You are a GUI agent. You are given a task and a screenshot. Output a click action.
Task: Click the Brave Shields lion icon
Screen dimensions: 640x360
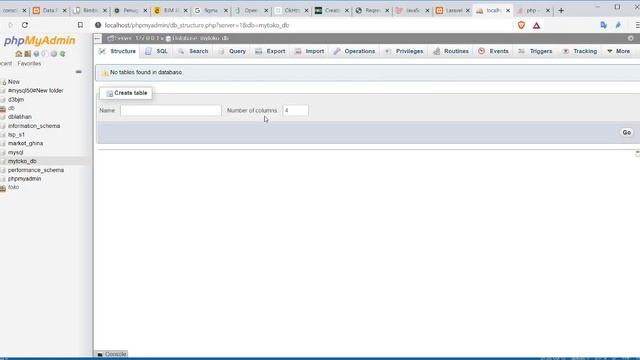pyautogui.click(x=521, y=25)
